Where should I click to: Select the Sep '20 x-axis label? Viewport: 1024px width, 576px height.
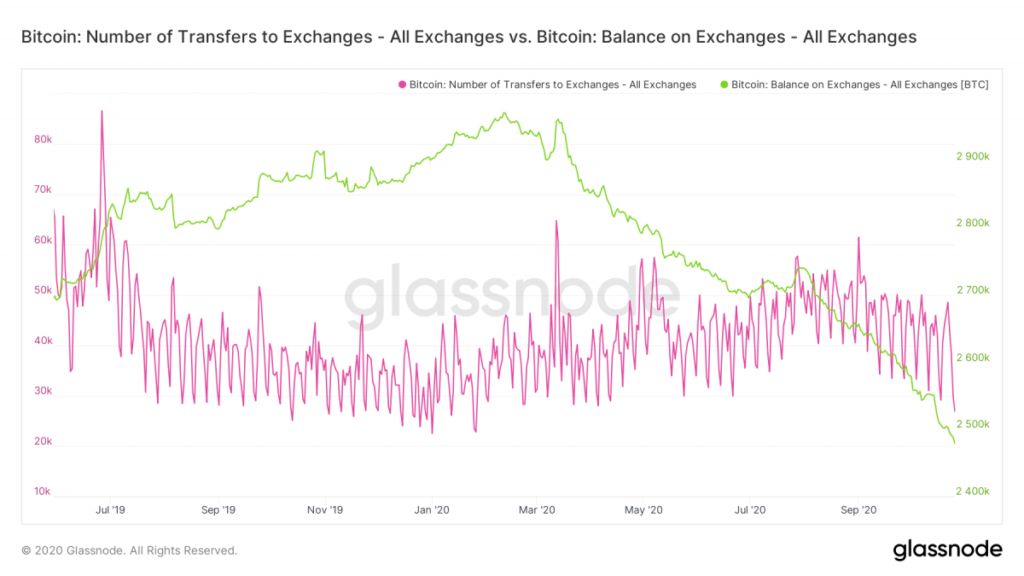click(x=858, y=510)
